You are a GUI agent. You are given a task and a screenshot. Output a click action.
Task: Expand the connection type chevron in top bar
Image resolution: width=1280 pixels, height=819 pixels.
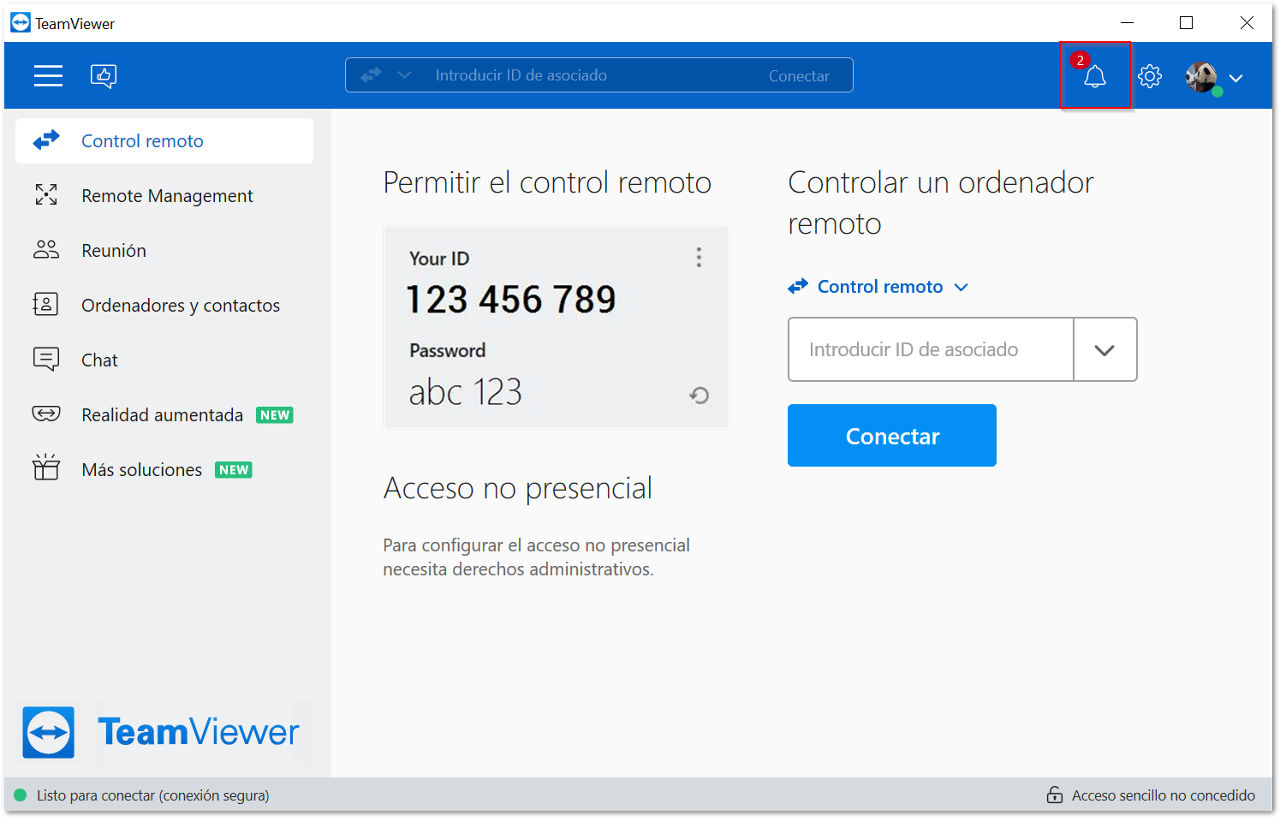404,75
